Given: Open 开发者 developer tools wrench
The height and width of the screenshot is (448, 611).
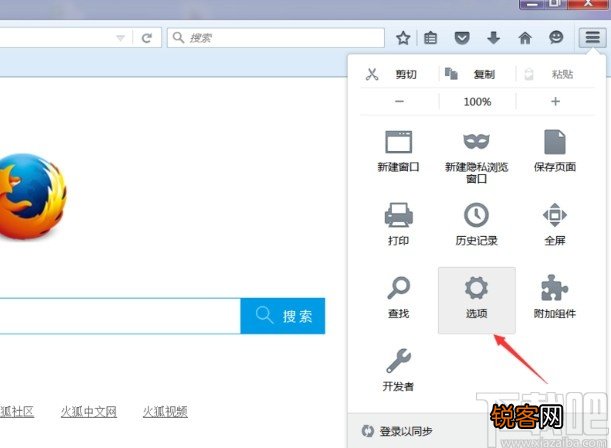Looking at the screenshot, I should click(398, 370).
